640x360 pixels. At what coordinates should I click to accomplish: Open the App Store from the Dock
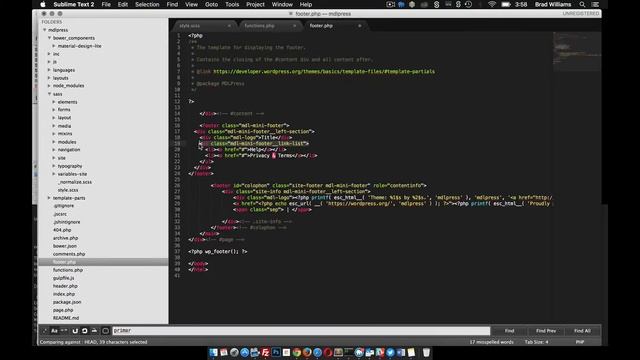(244, 352)
